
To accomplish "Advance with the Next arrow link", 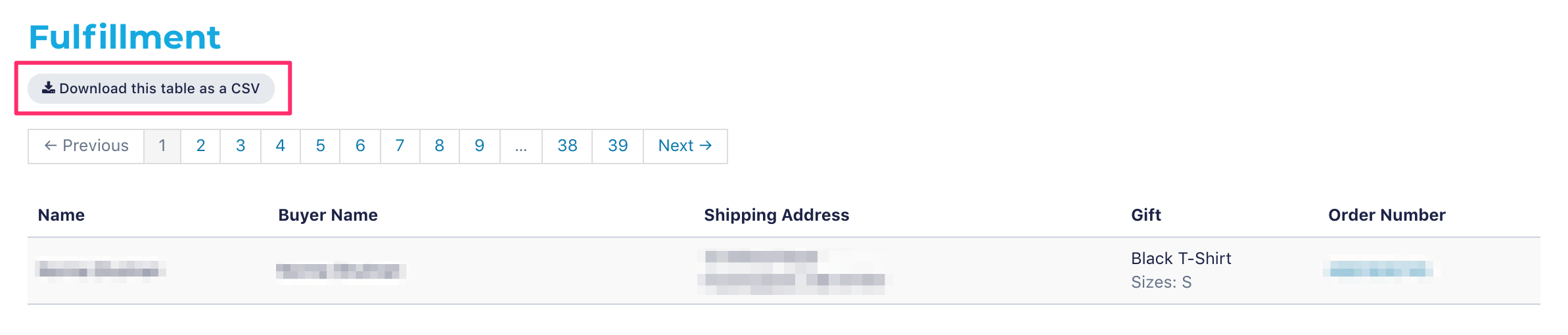I will click(685, 146).
